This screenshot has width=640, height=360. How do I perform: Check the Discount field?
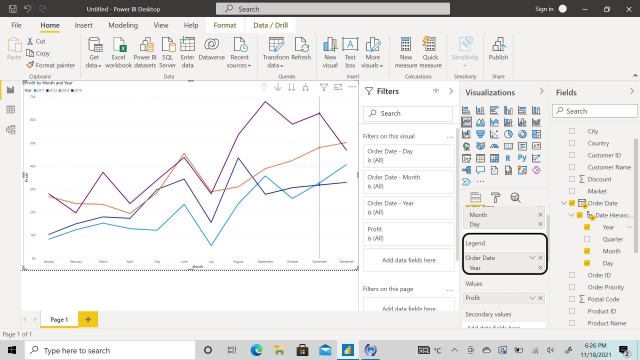point(572,179)
